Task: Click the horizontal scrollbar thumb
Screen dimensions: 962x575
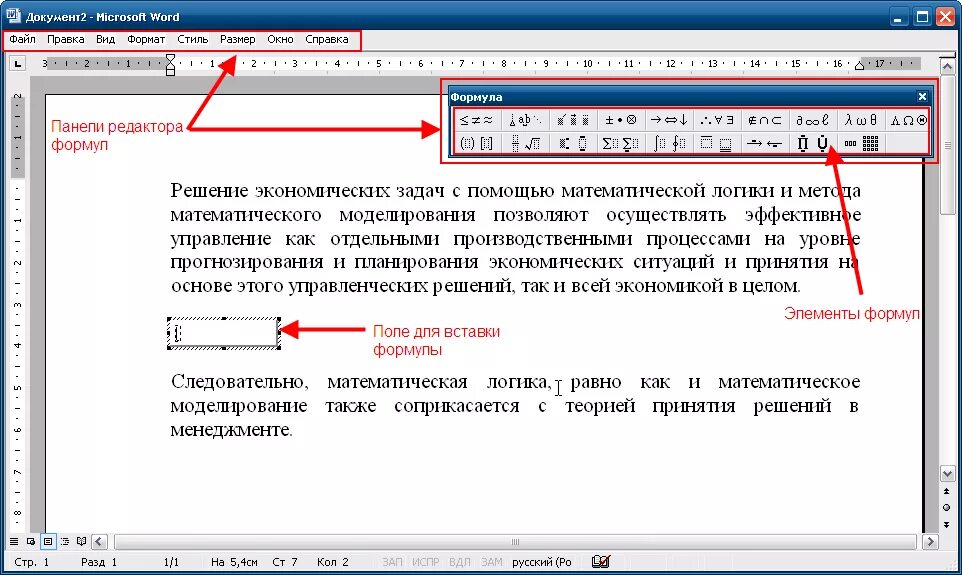Action: (x=515, y=542)
